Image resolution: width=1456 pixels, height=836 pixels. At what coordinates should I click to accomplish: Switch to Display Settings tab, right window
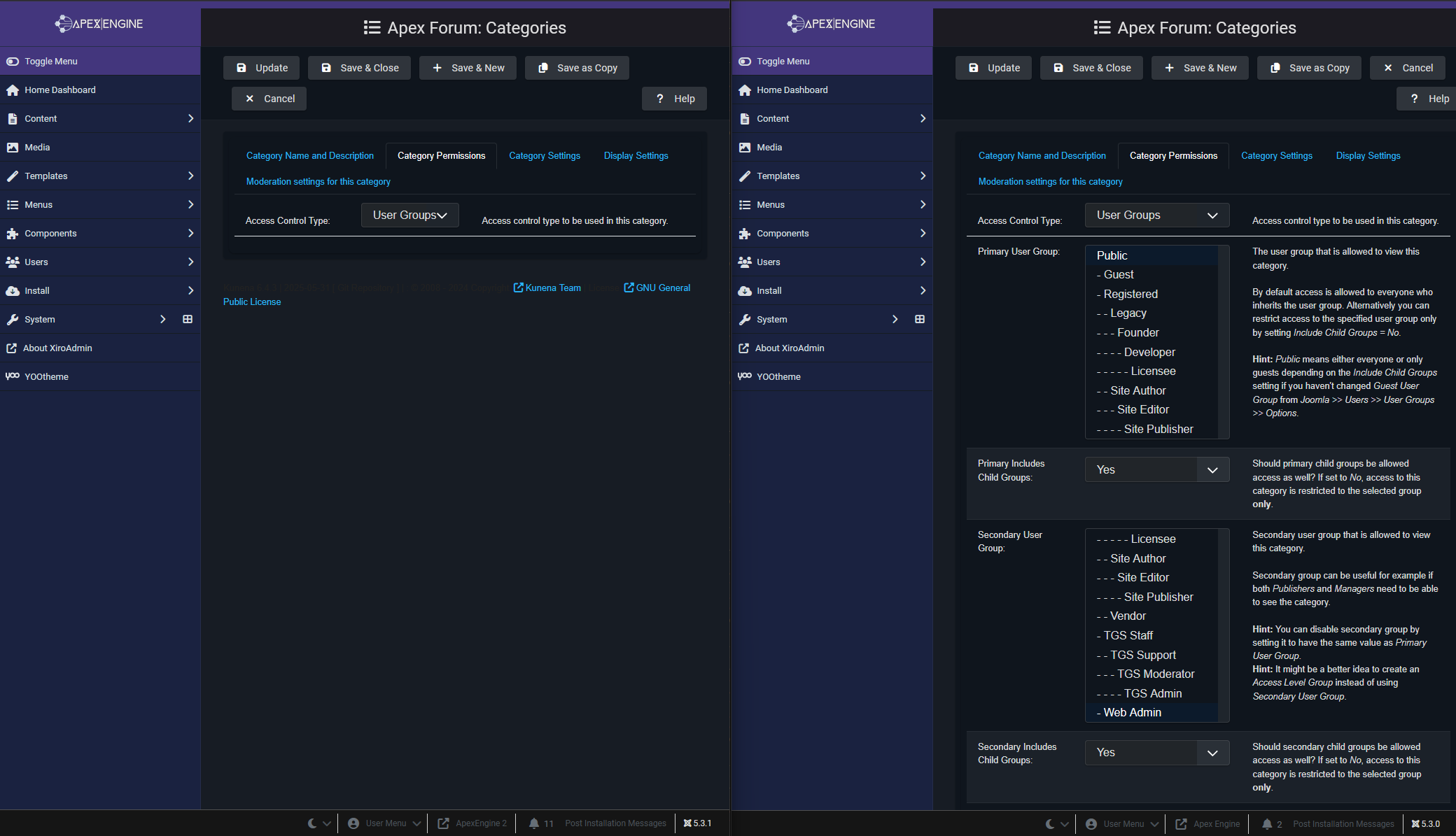point(1368,156)
